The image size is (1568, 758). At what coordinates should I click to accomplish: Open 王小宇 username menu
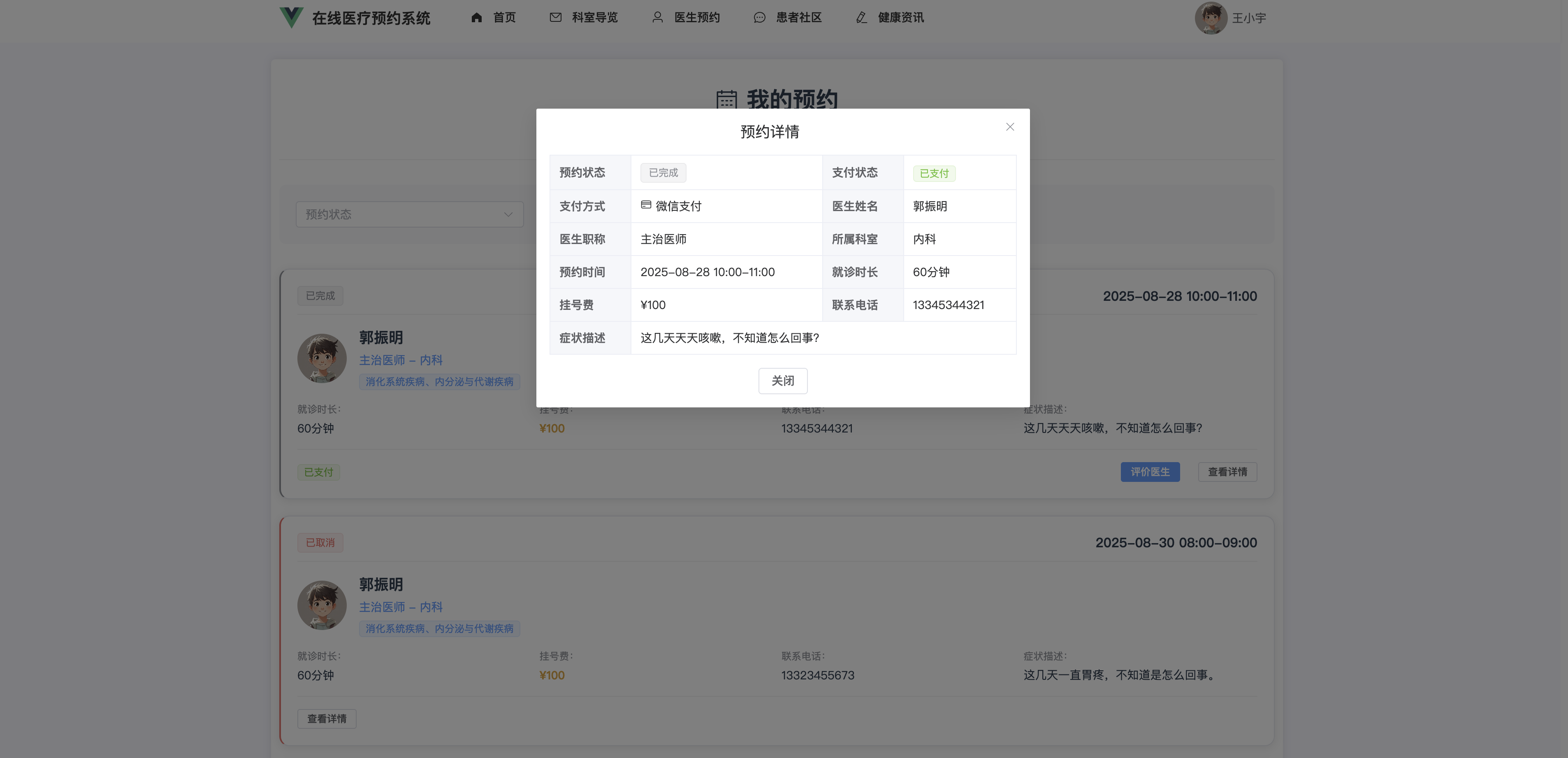pos(1248,18)
